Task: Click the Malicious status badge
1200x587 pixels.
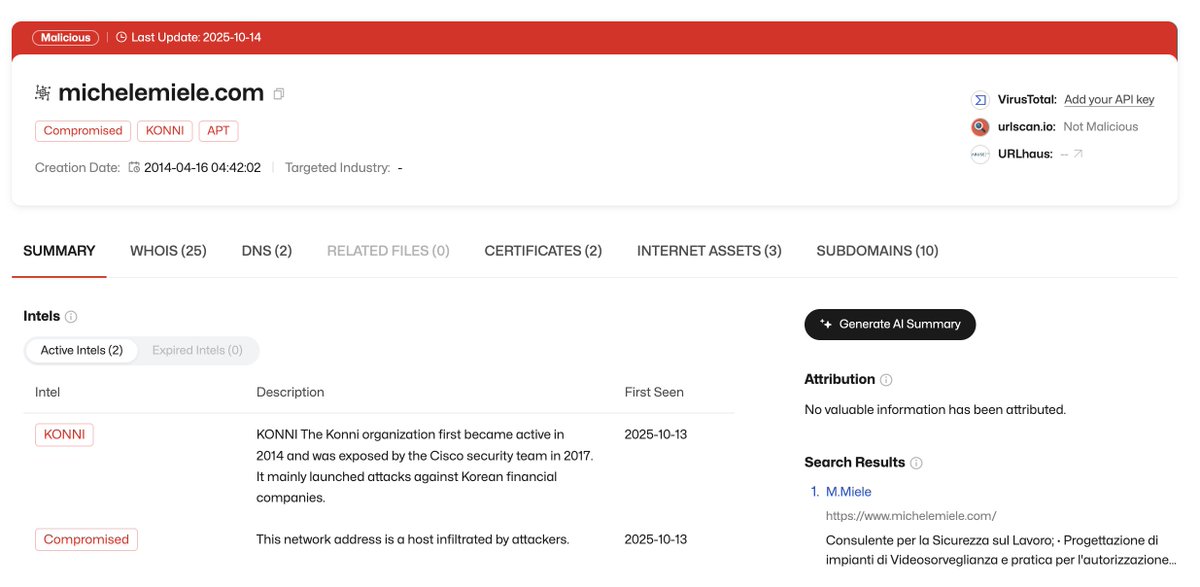Action: coord(66,37)
